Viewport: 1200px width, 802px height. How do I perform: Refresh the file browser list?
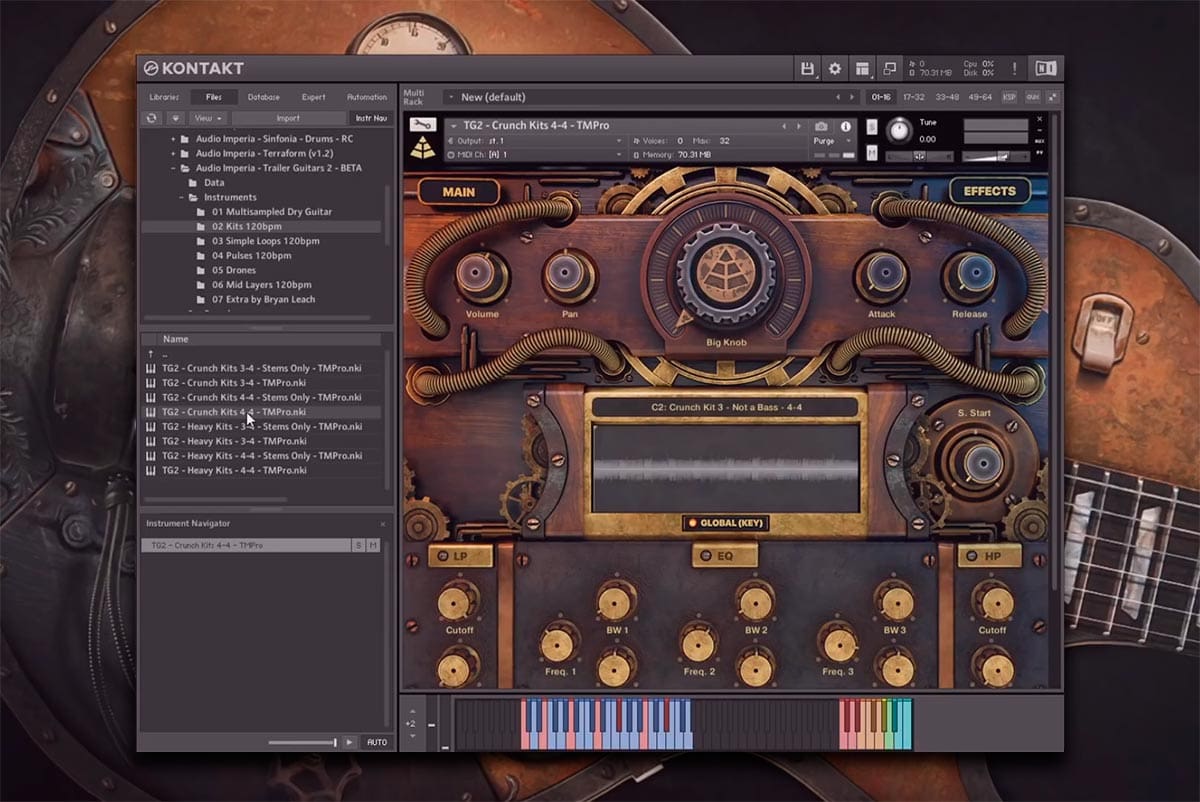153,118
